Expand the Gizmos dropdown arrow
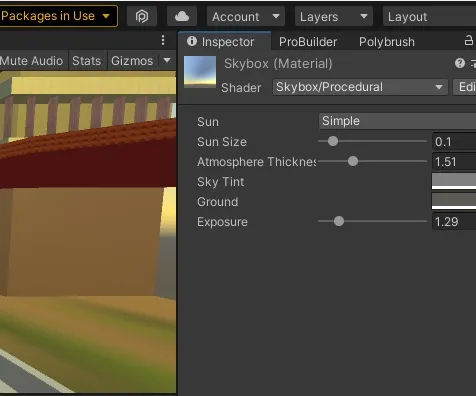Viewport: 476px width, 396px height. [x=167, y=60]
